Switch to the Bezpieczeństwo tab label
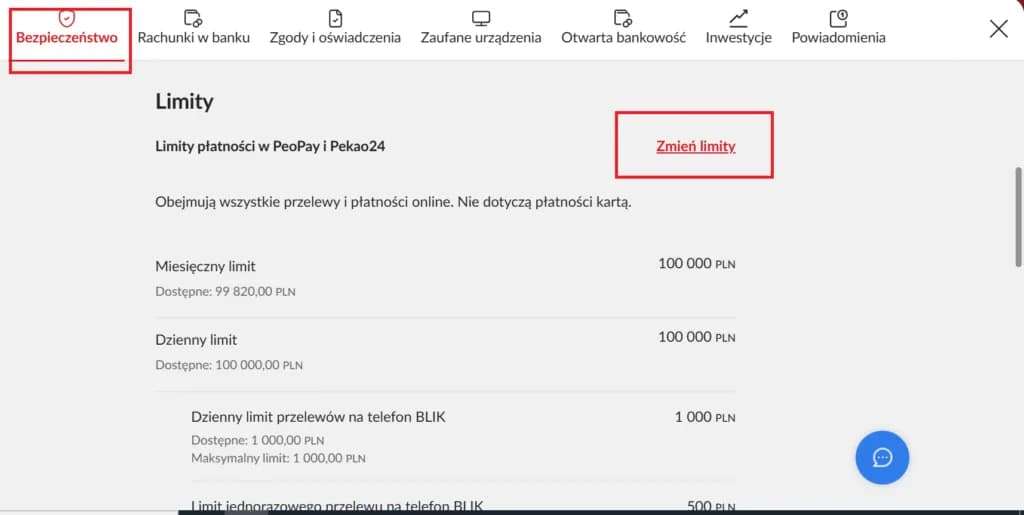 pyautogui.click(x=67, y=38)
